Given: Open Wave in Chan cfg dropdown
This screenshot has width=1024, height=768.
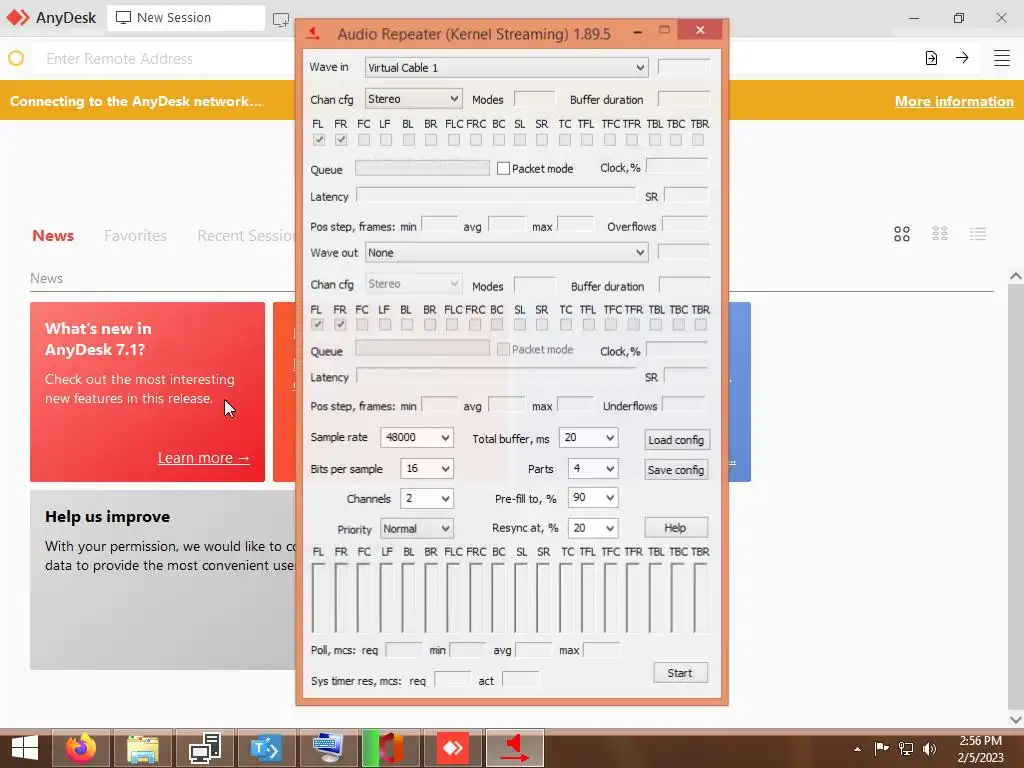Looking at the screenshot, I should 413,99.
